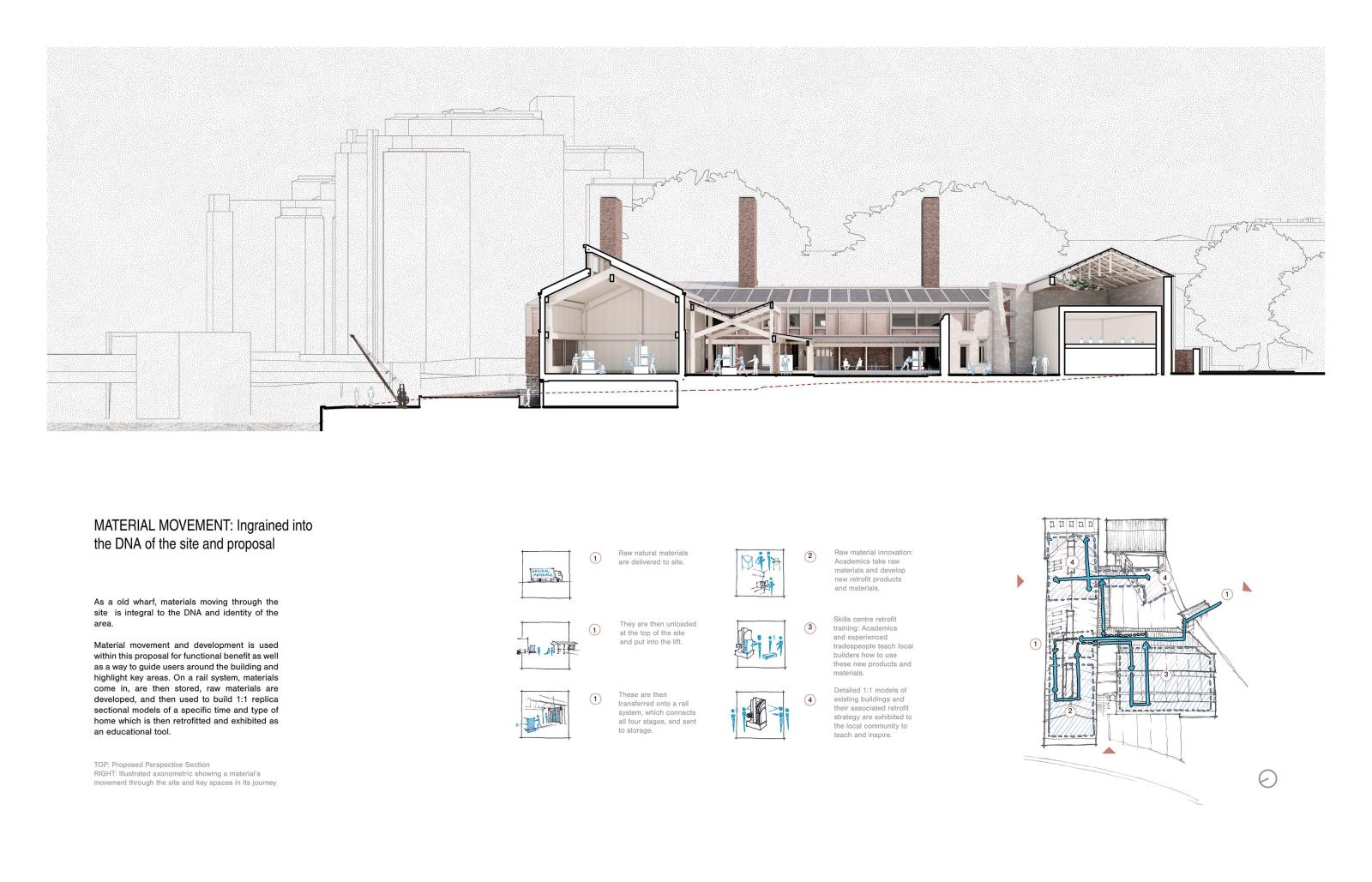Click the raw material innovation sketch
1372x882 pixels.
click(x=760, y=573)
